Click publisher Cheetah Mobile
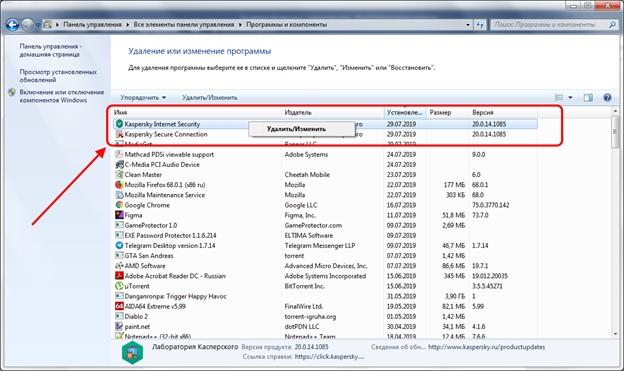 click(x=307, y=175)
